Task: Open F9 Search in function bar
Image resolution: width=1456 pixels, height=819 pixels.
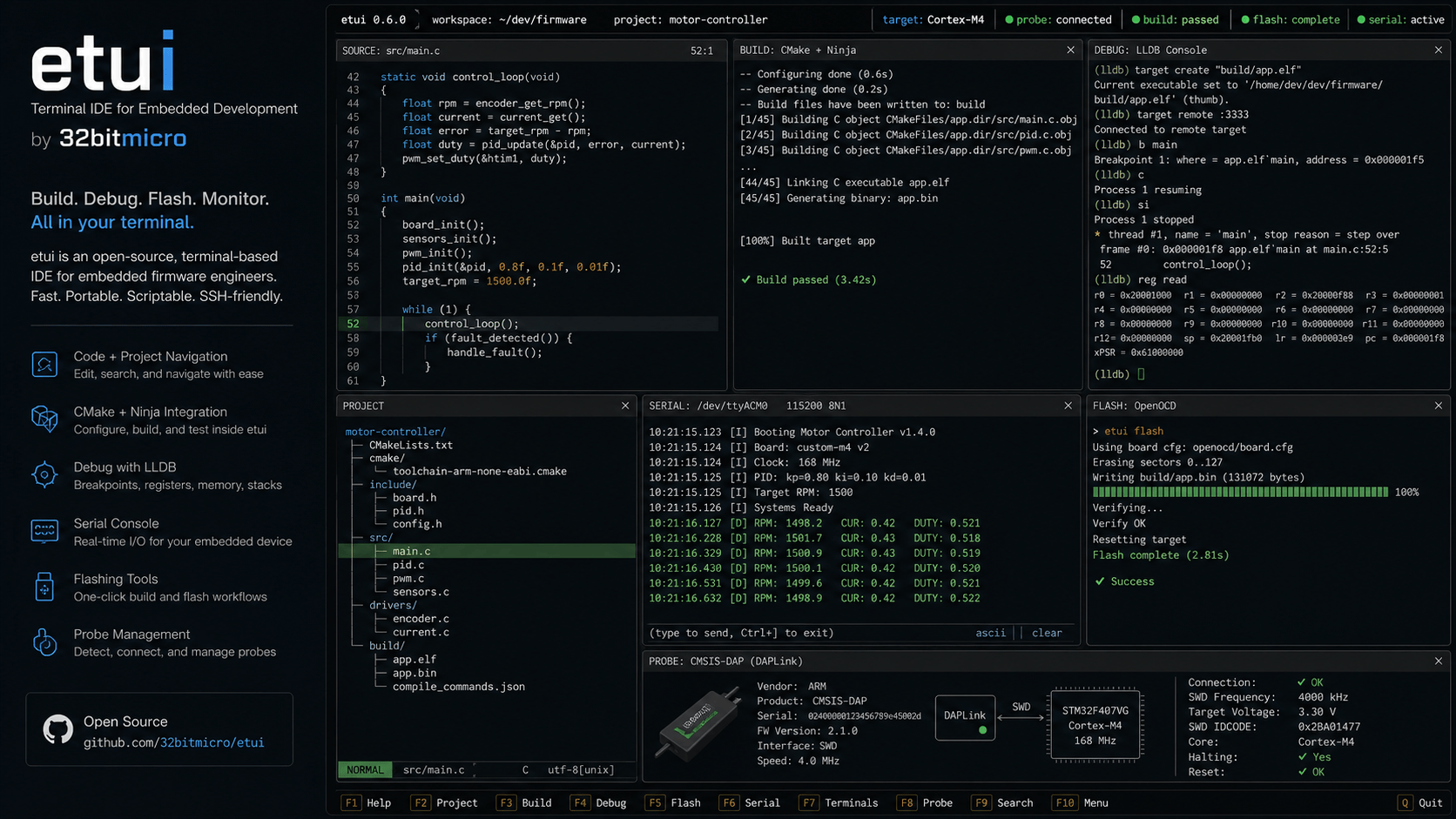Action: tap(1002, 802)
